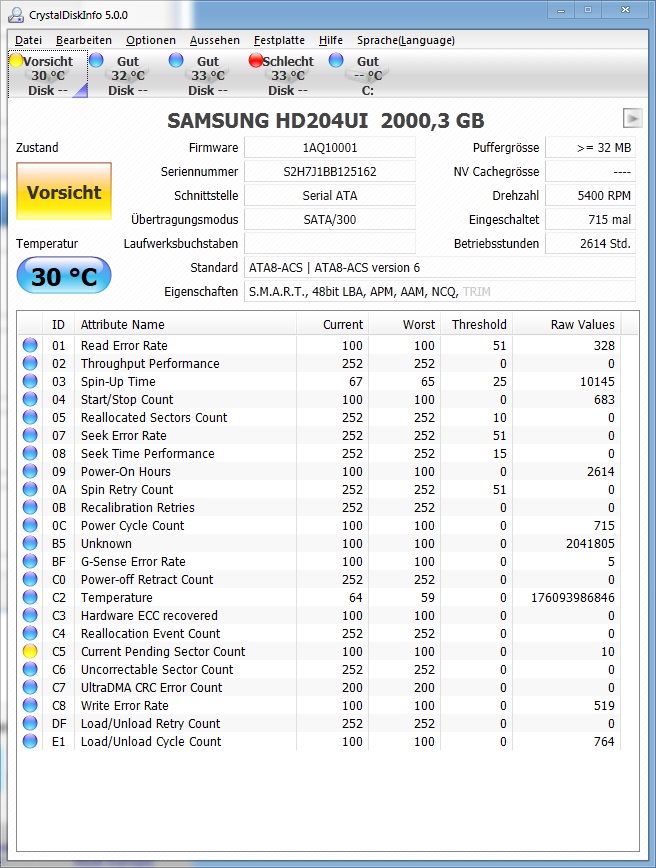Viewport: 656px width, 868px height.
Task: Click the status icon for Throughput Performance
Action: (x=30, y=363)
